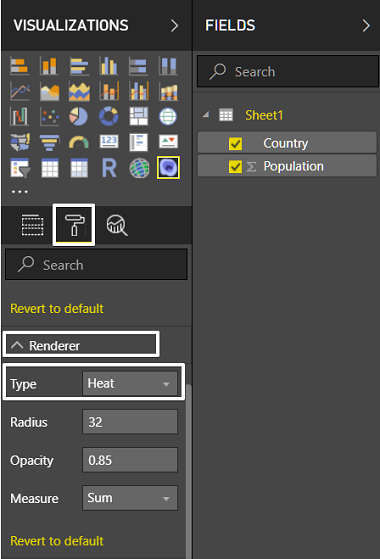Viewport: 380px width, 559px height.
Task: Select the multi-row card visual
Action: 138,142
